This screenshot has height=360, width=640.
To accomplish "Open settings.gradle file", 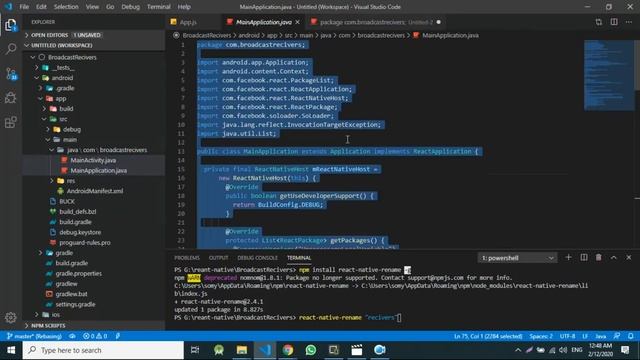I will pos(93,304).
